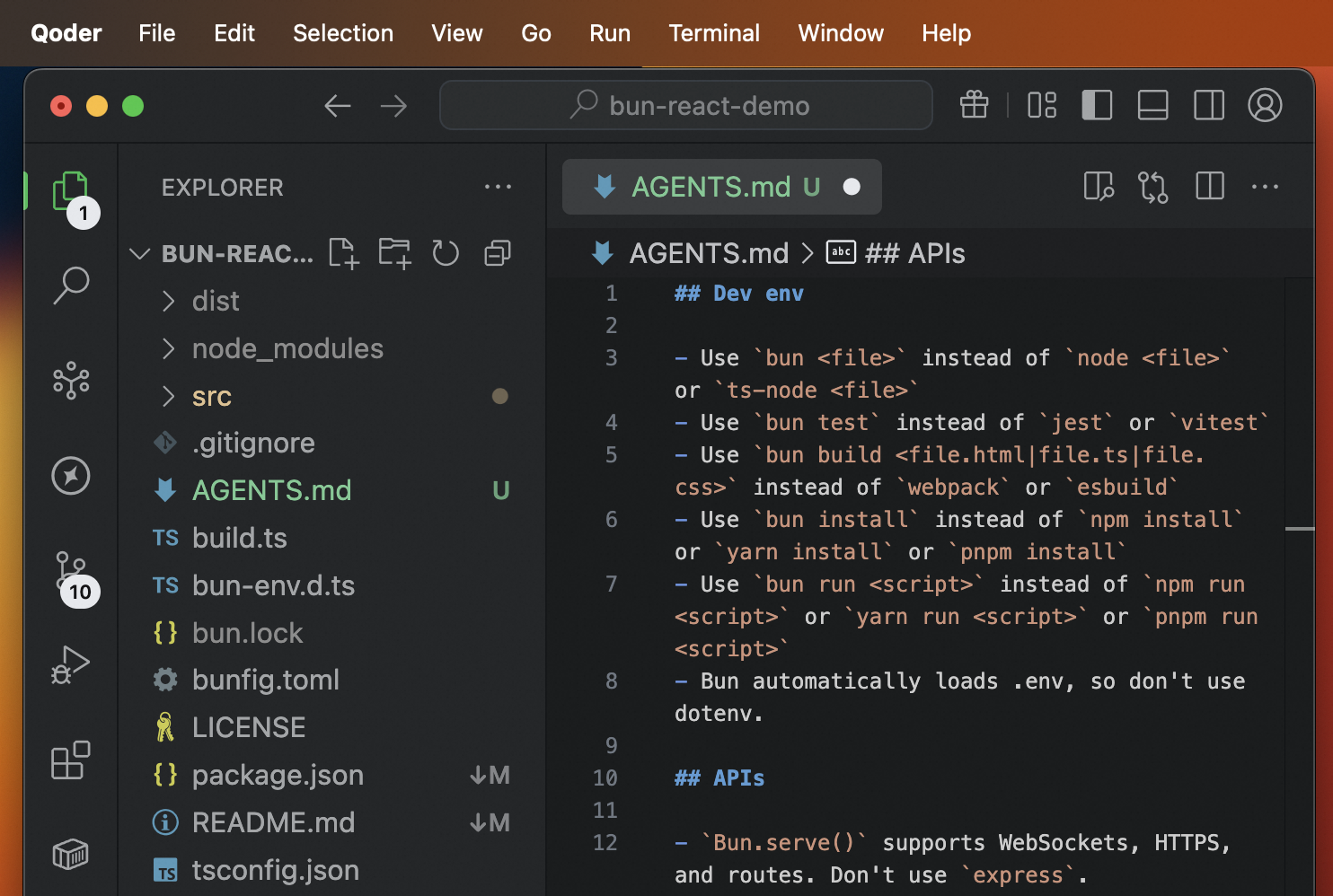Toggle the bottom panel visibility
The image size is (1333, 896).
coord(1152,106)
